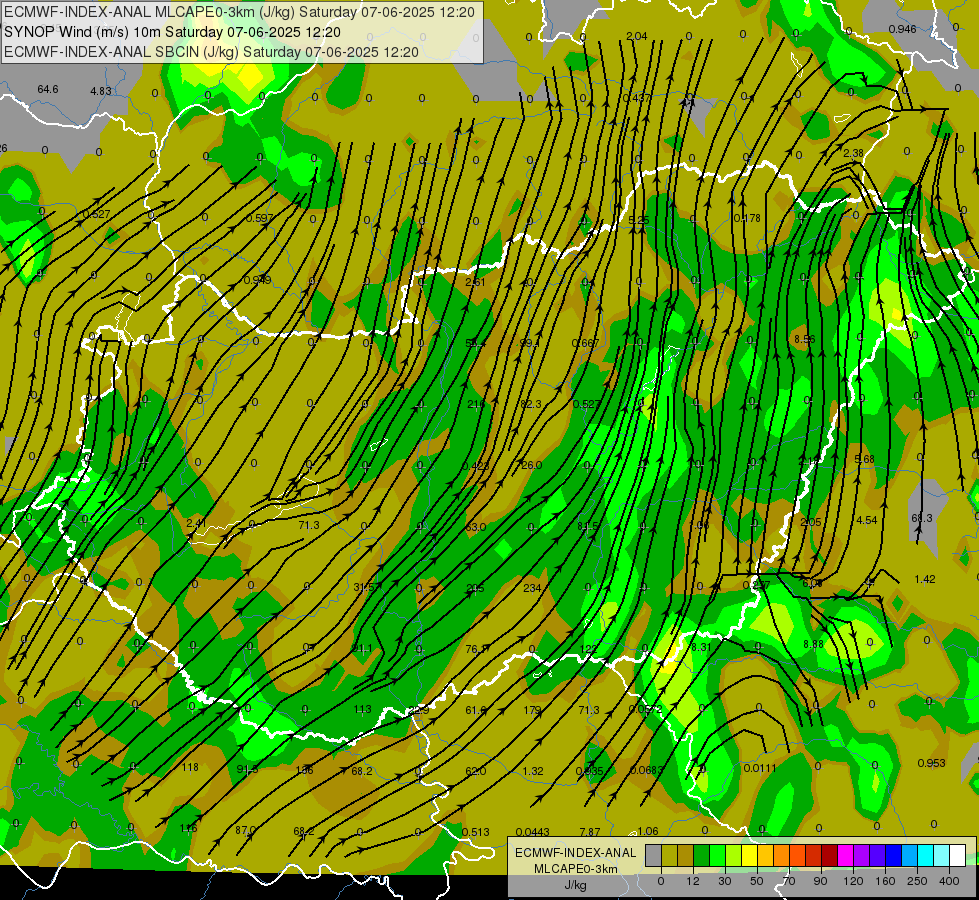Click the map value 64.6
979x900 pixels.
click(x=47, y=89)
